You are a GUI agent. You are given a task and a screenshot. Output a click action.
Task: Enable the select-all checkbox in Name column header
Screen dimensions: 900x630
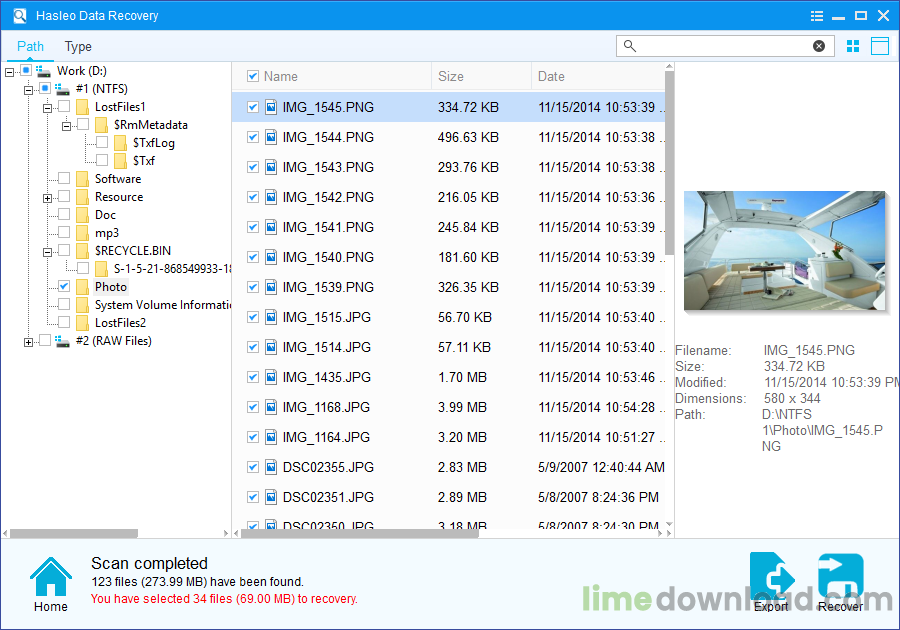[252, 76]
